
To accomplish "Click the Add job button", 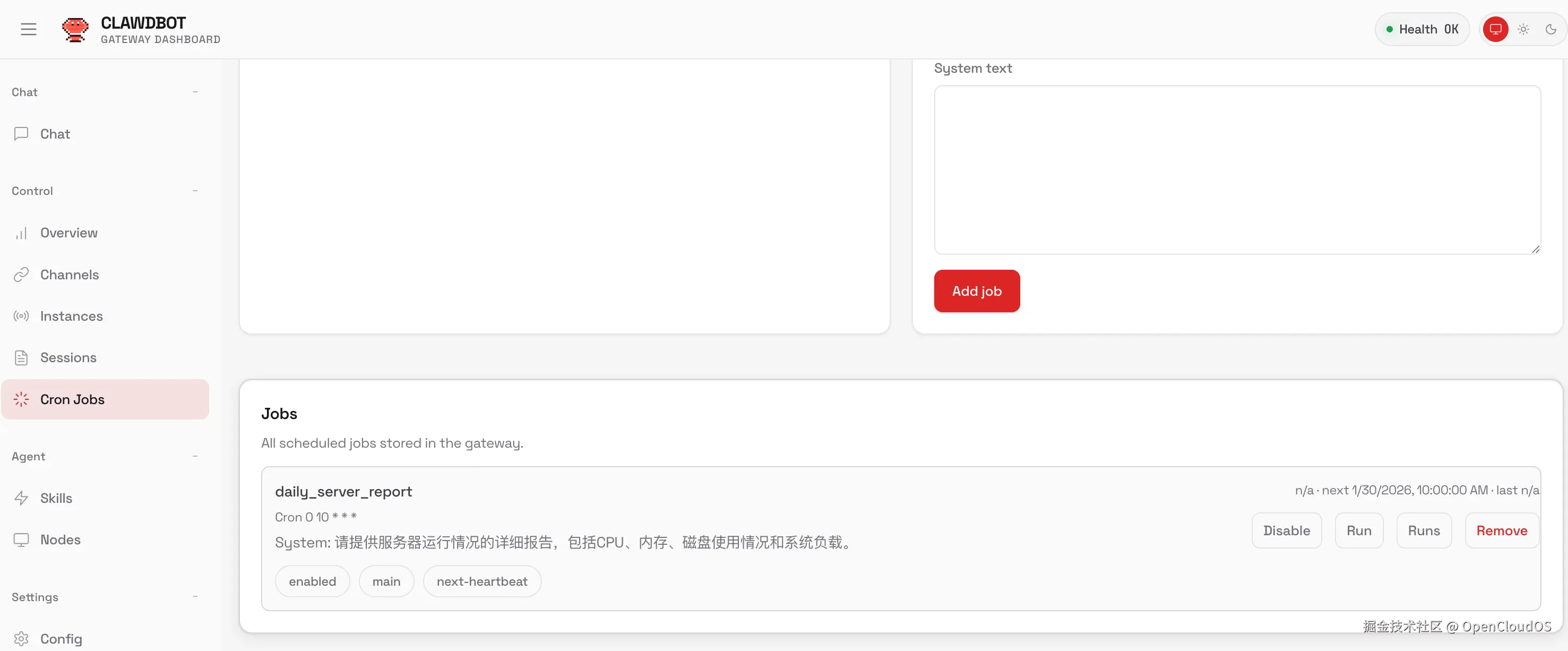I will (976, 291).
